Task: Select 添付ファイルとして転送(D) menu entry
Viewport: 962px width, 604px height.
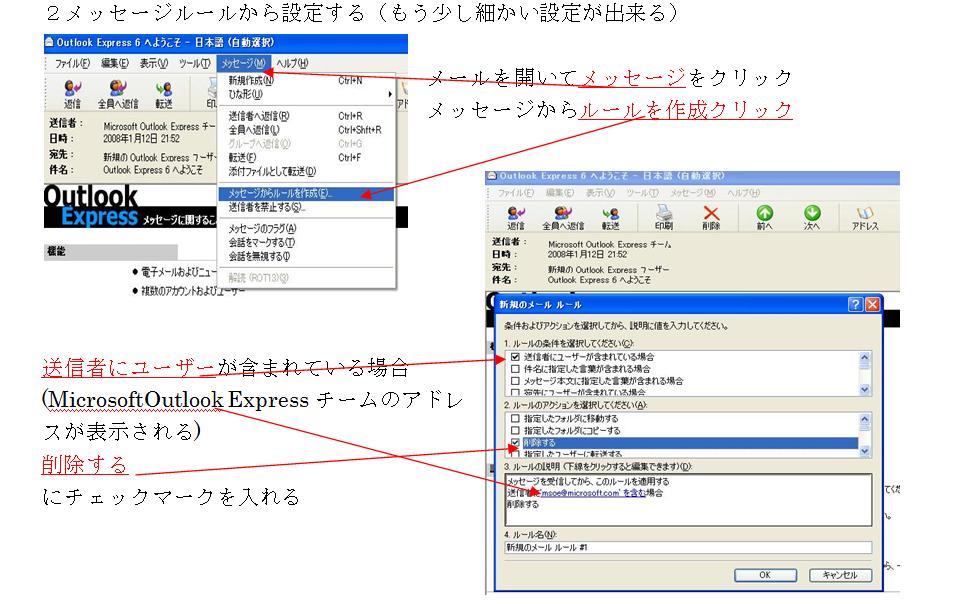Action: point(307,171)
